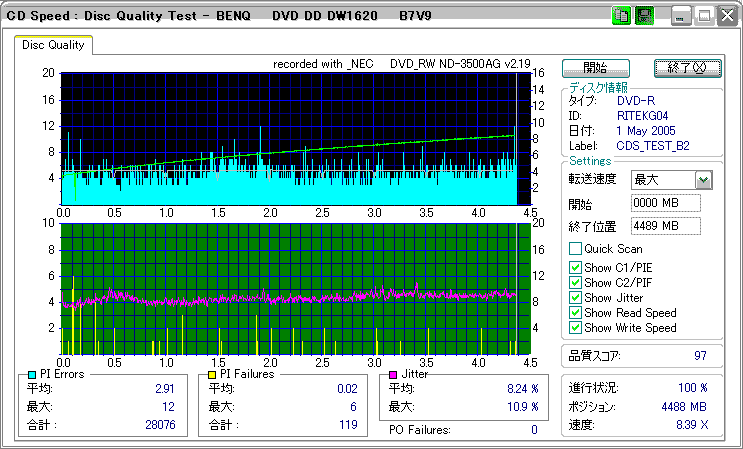Click the magenta Jitter color swatch

pos(393,375)
